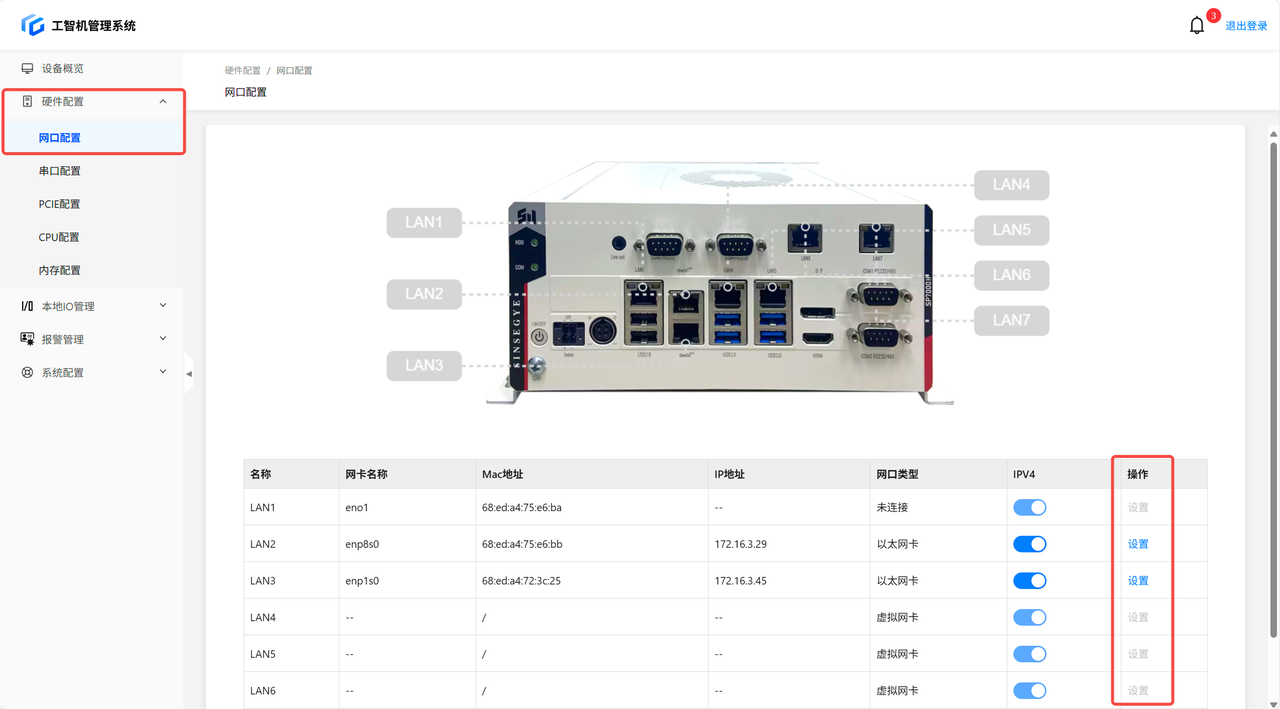This screenshot has height=709, width=1280.
Task: Expand the 本地IO管理 chevron
Action: pyautogui.click(x=163, y=306)
